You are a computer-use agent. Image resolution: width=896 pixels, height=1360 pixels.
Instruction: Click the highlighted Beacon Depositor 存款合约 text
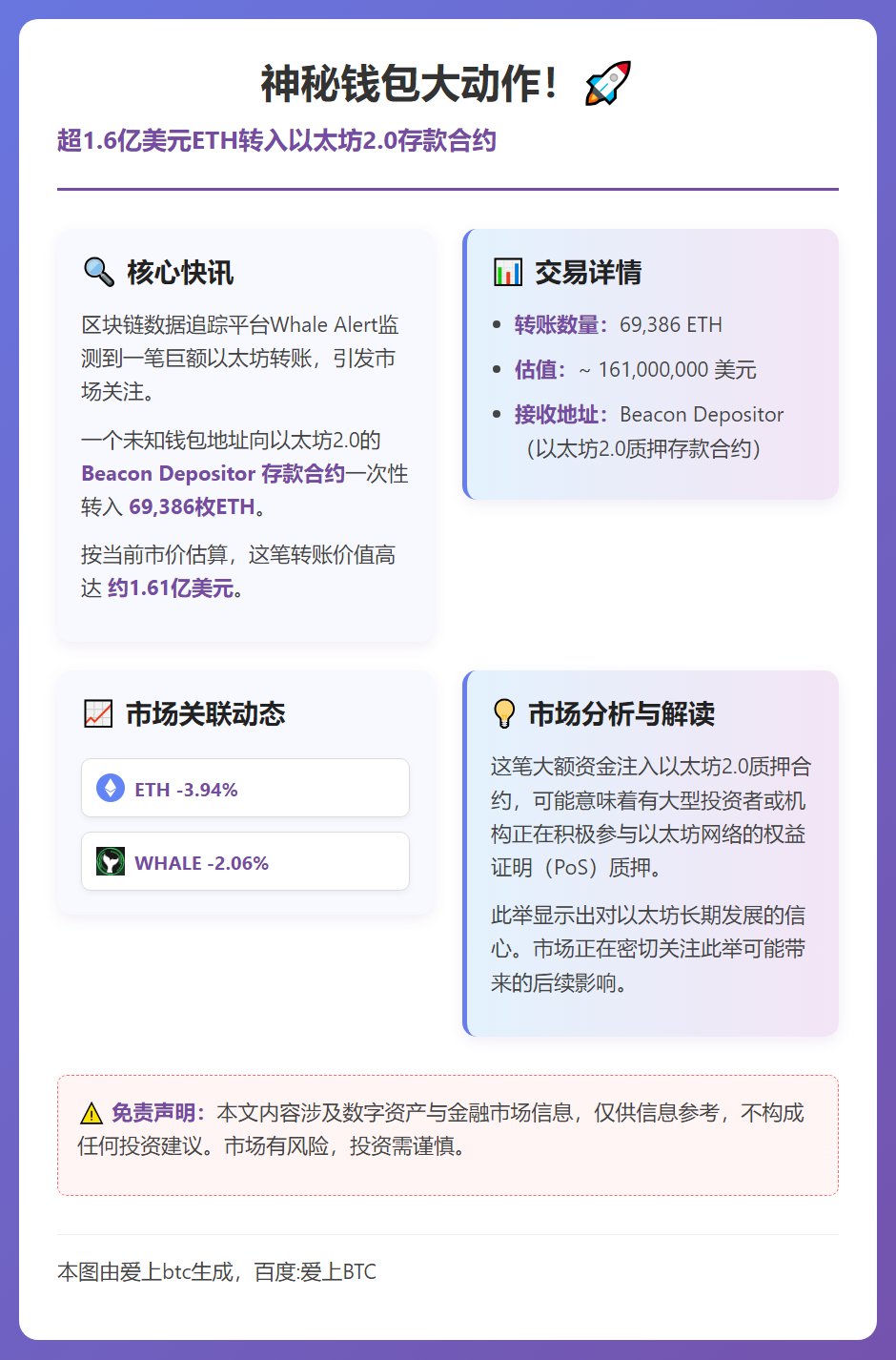click(x=213, y=473)
